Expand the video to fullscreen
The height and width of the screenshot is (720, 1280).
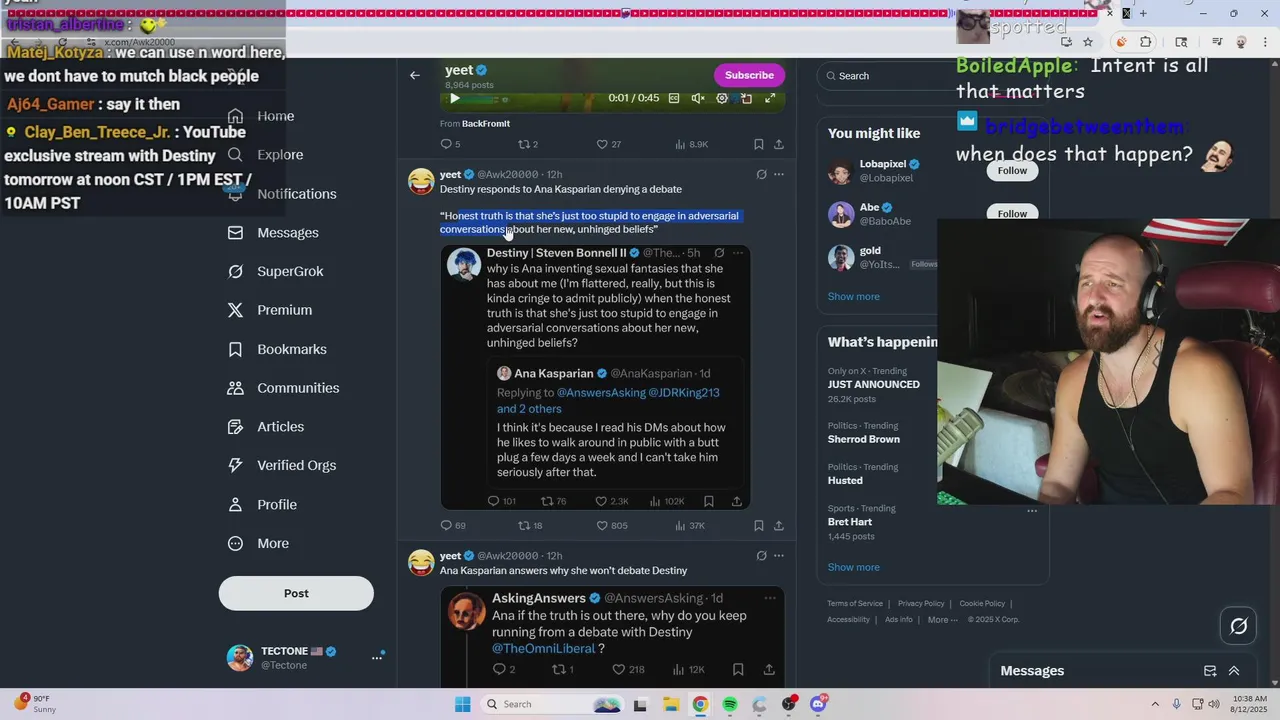(770, 98)
